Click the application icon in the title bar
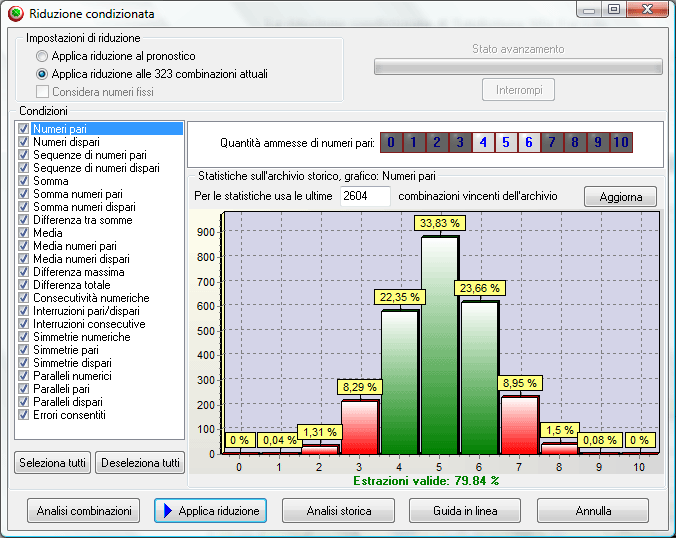 pos(15,14)
